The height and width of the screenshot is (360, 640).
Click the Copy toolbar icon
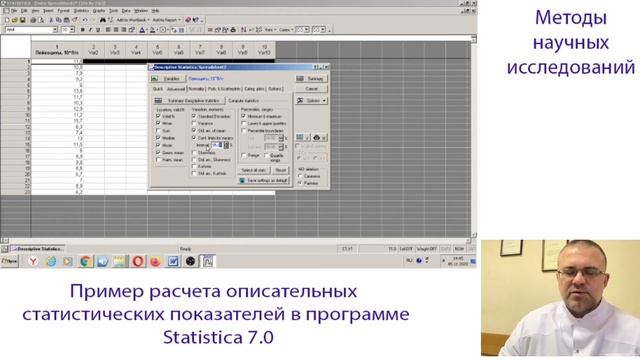[x=58, y=20]
